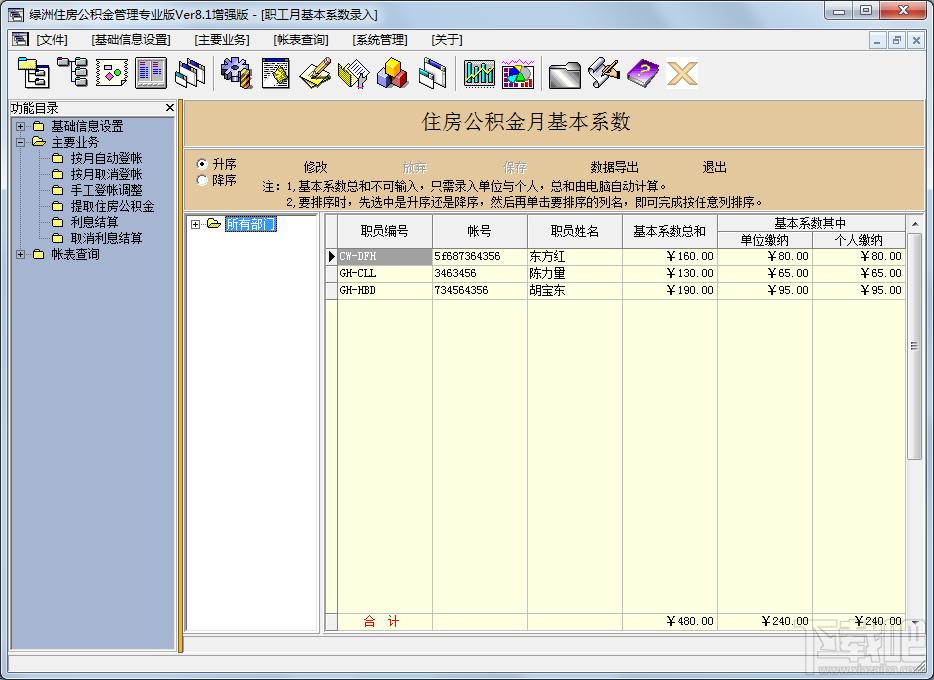Open the 主要业务 menu

coord(222,40)
